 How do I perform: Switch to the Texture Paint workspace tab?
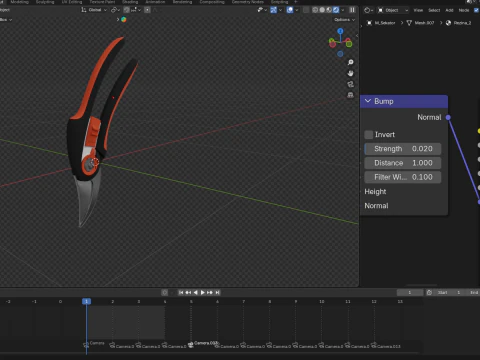tap(102, 2)
